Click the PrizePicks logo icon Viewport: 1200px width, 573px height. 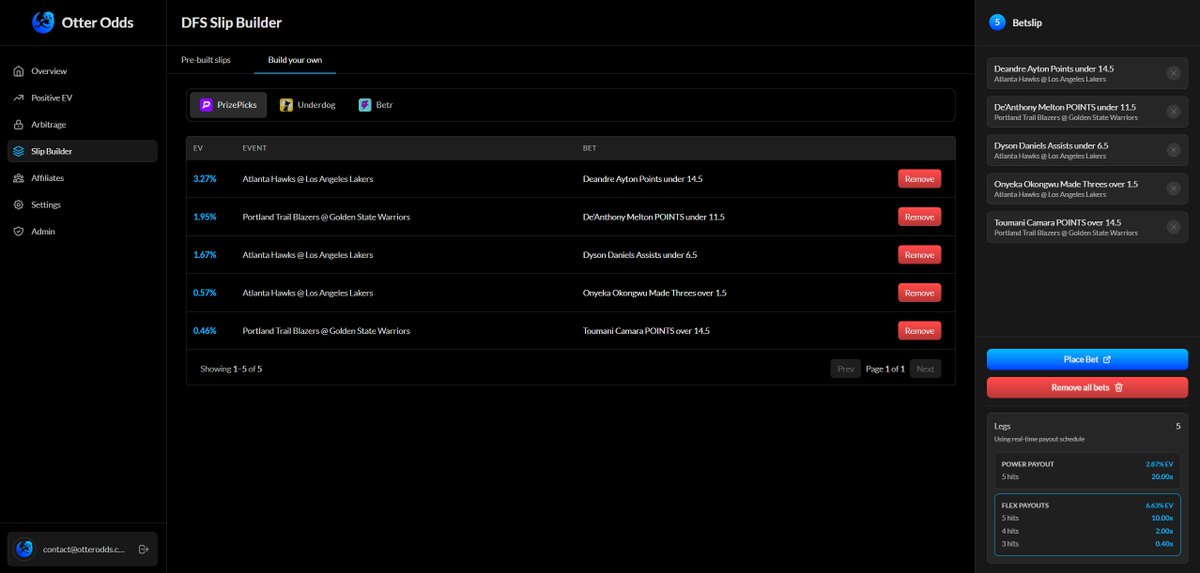pos(206,105)
